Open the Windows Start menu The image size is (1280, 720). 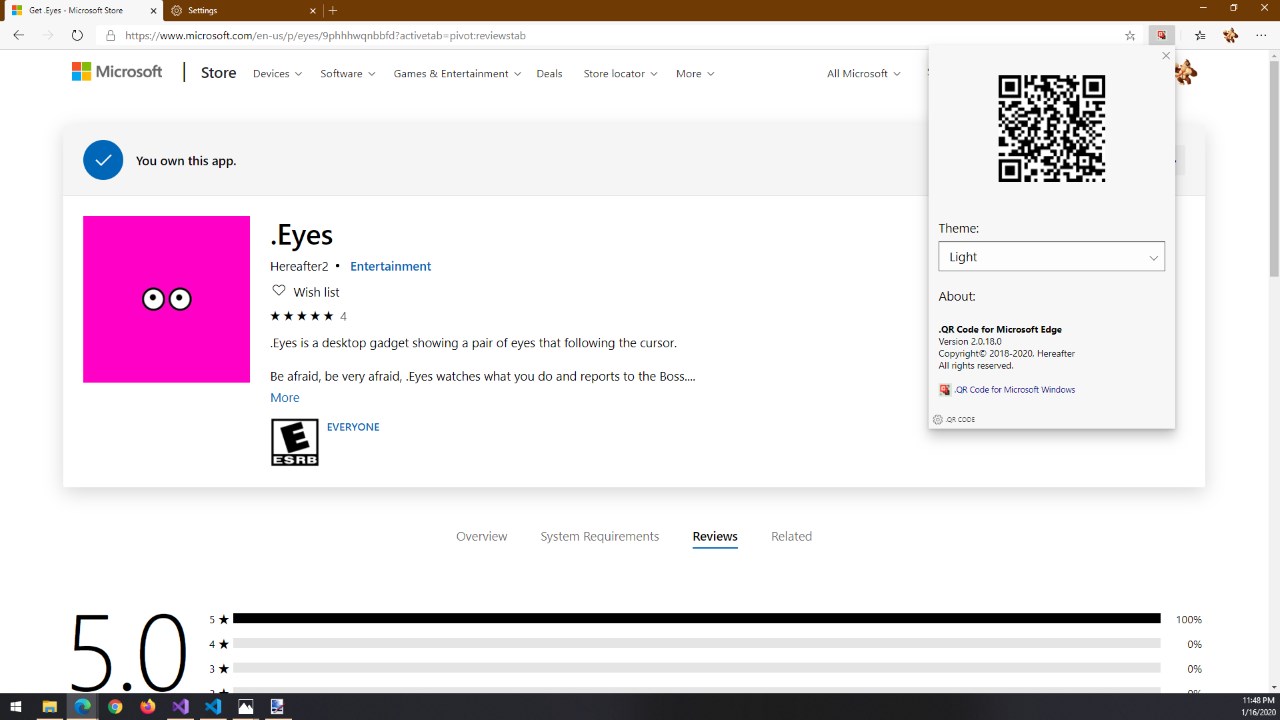pyautogui.click(x=16, y=706)
